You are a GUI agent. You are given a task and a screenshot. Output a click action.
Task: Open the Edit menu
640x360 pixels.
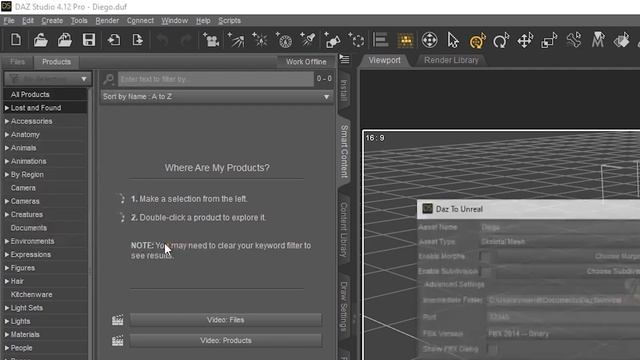click(28, 20)
